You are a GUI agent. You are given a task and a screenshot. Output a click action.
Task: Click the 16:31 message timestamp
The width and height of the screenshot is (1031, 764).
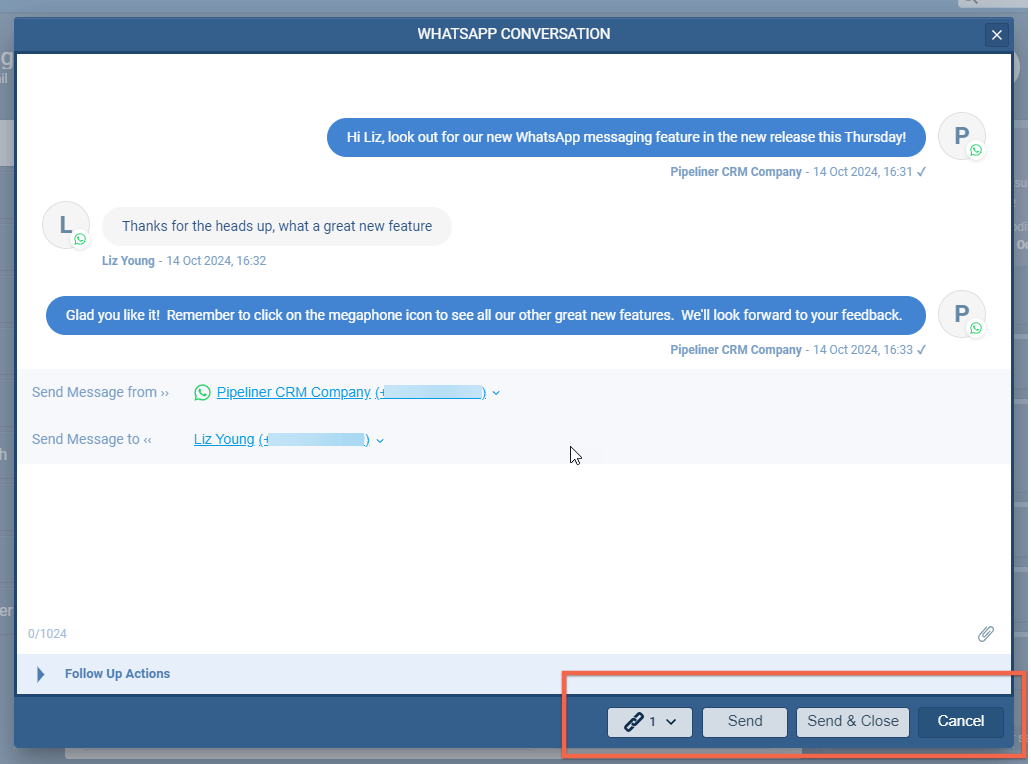tap(863, 172)
